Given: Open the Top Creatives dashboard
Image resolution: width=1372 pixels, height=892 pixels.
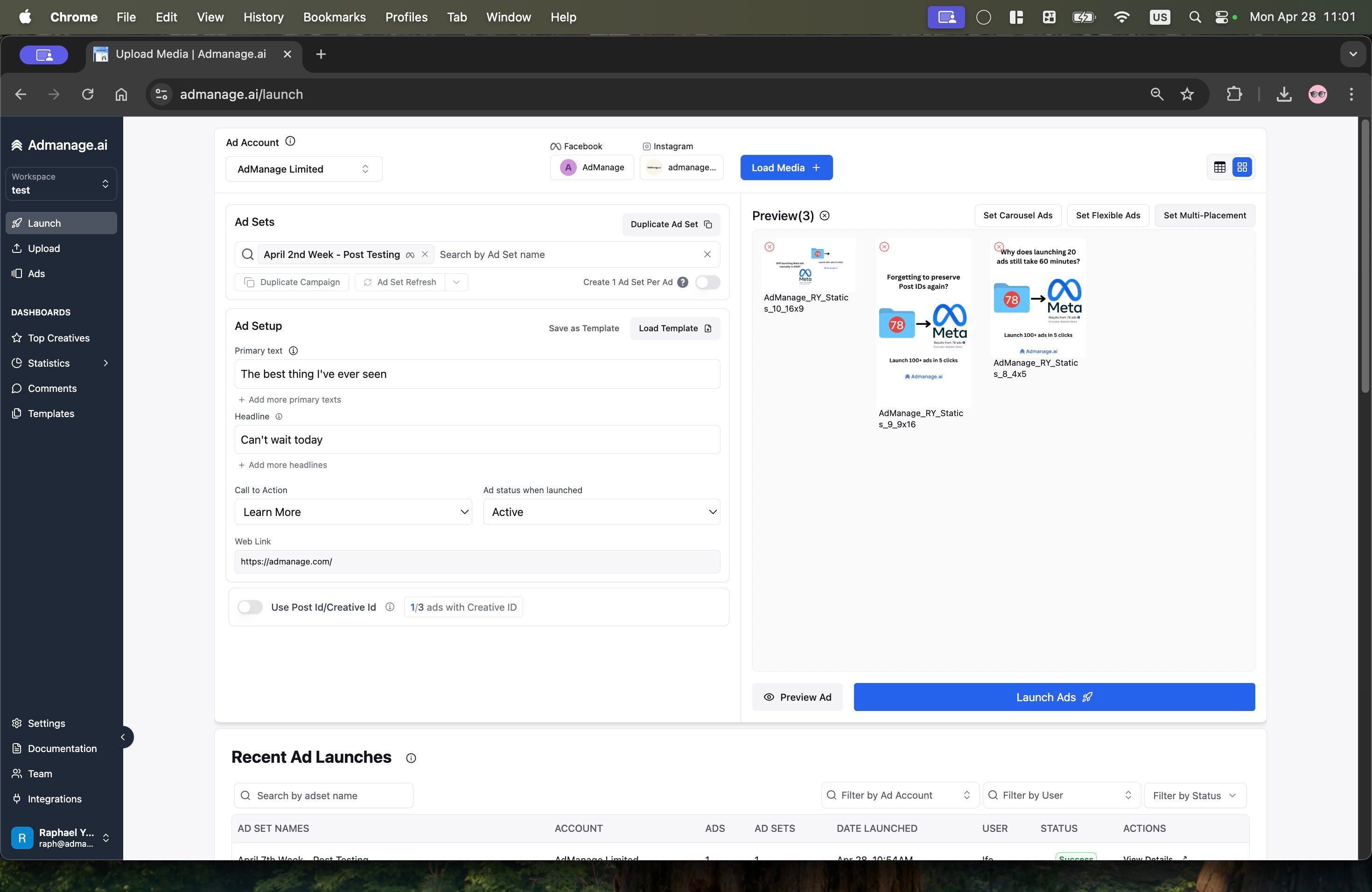Looking at the screenshot, I should [x=58, y=338].
